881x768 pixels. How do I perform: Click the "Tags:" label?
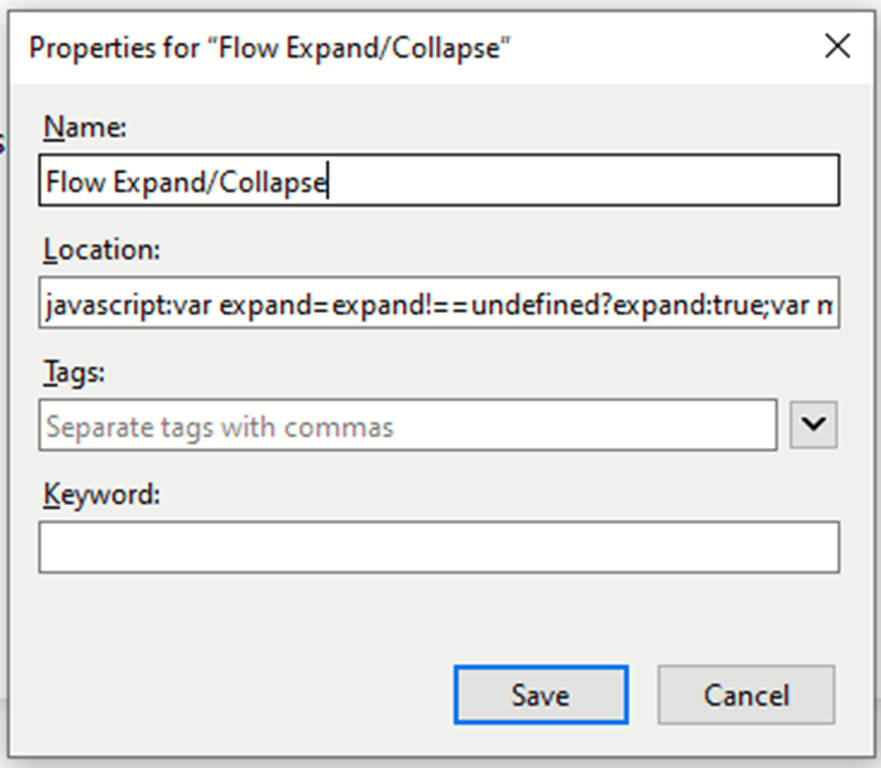(76, 371)
